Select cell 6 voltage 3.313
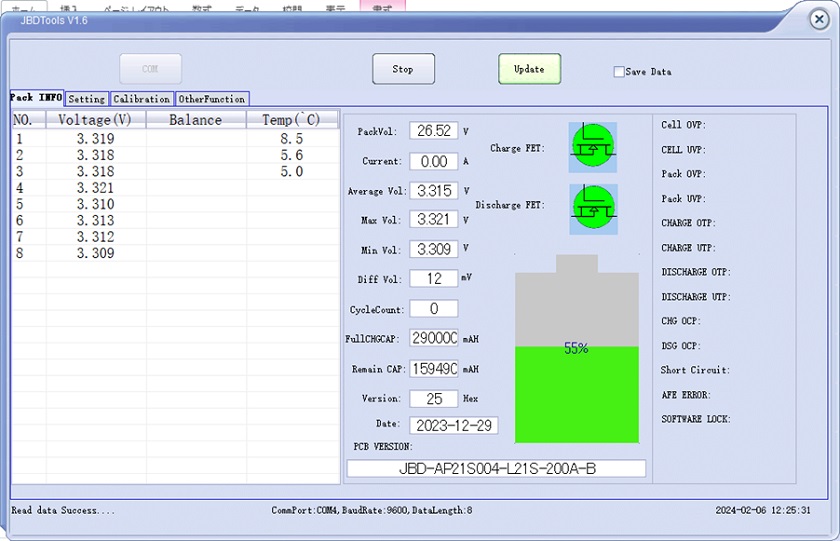The image size is (840, 541). click(x=96, y=221)
